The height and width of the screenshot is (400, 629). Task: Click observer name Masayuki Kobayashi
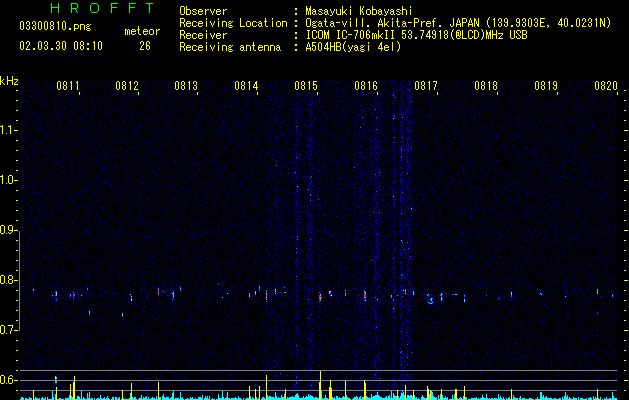pyautogui.click(x=359, y=11)
